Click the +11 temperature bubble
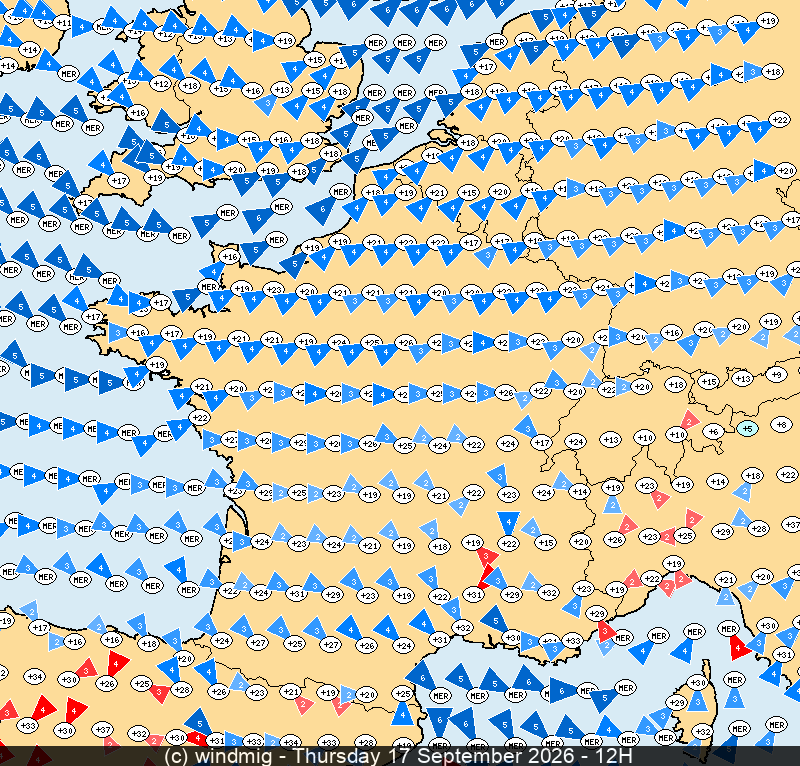Viewport: 800px width, 766px height. tap(63, 23)
